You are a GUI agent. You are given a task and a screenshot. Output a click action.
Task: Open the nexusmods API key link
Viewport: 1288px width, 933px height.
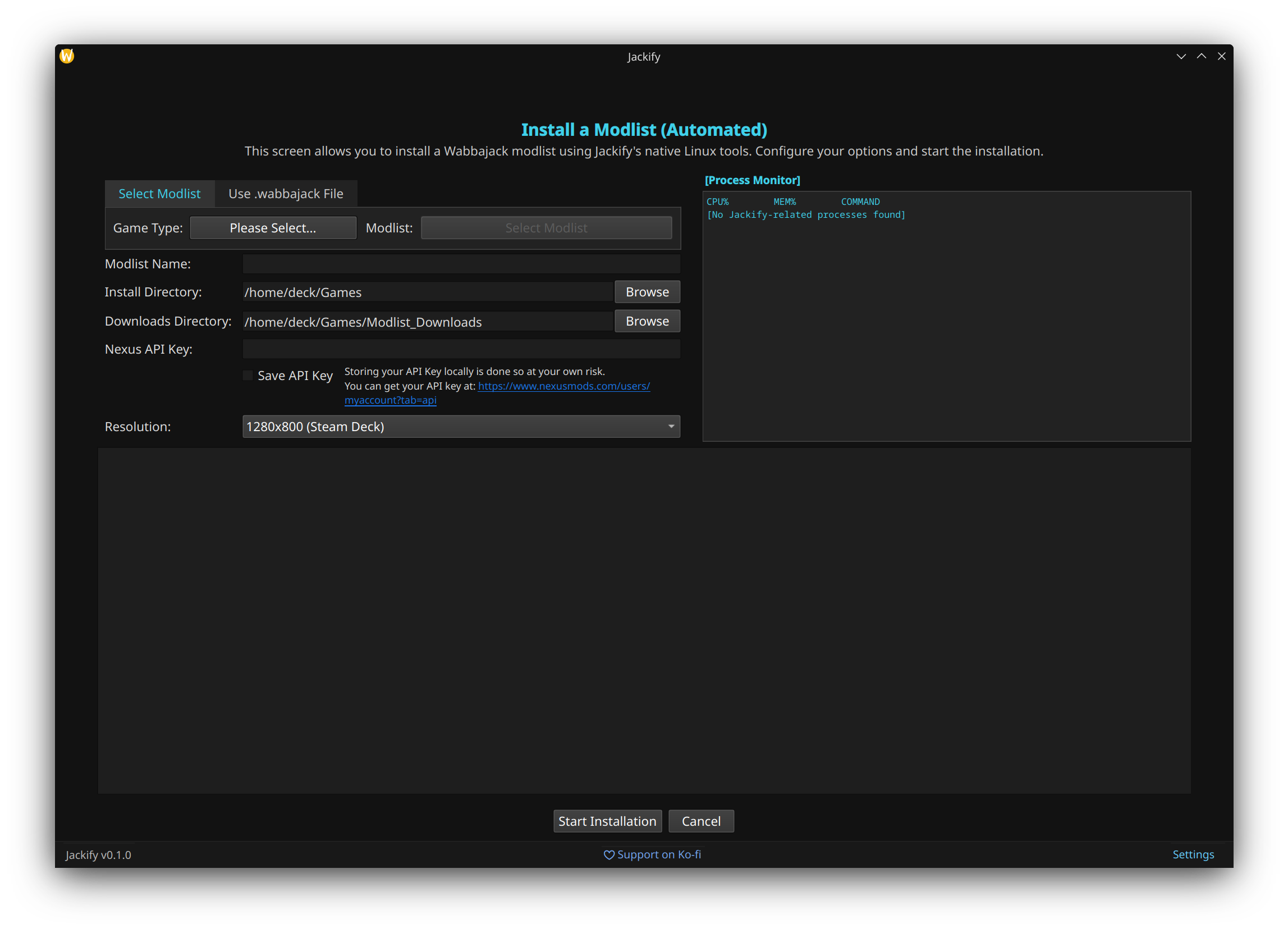tap(563, 386)
